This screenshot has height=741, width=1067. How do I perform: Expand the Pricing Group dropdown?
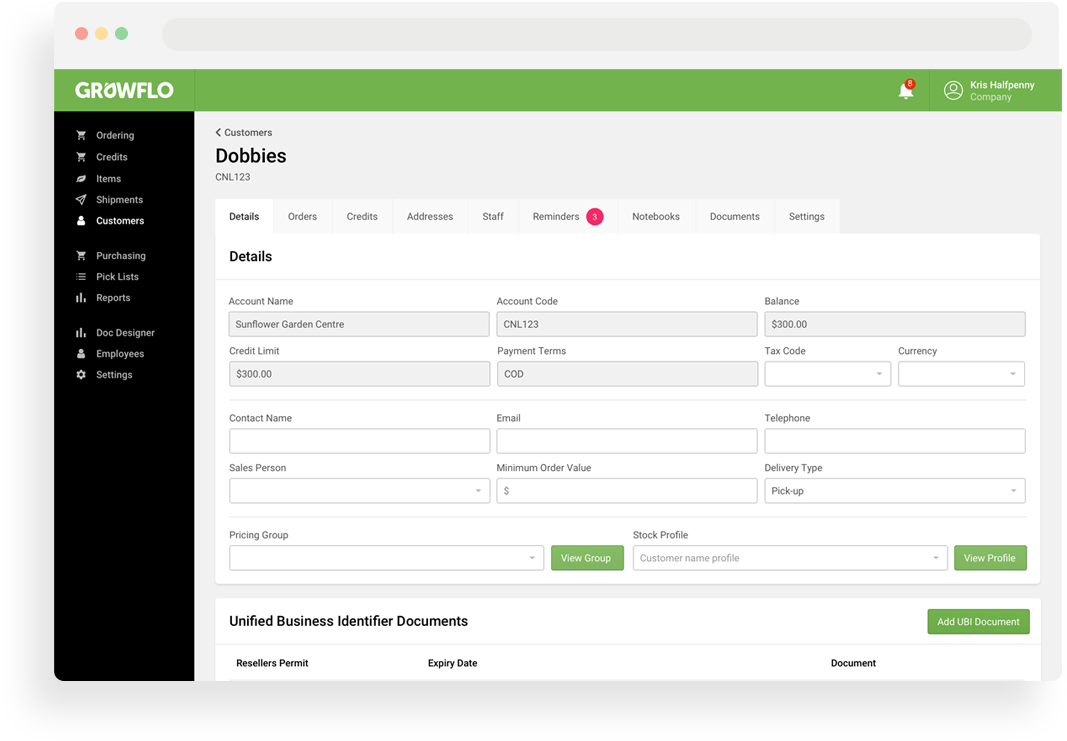pos(386,557)
